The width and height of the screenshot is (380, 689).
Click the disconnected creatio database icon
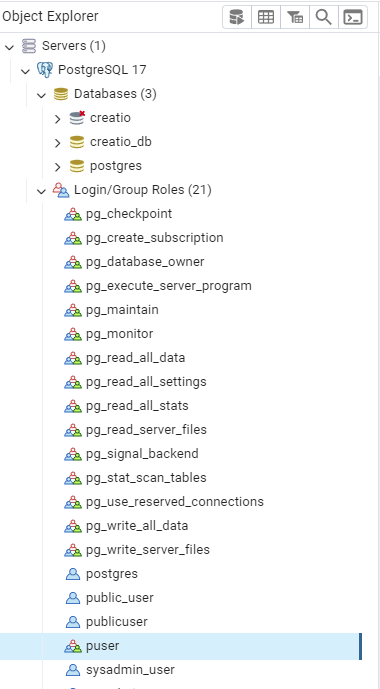point(77,118)
